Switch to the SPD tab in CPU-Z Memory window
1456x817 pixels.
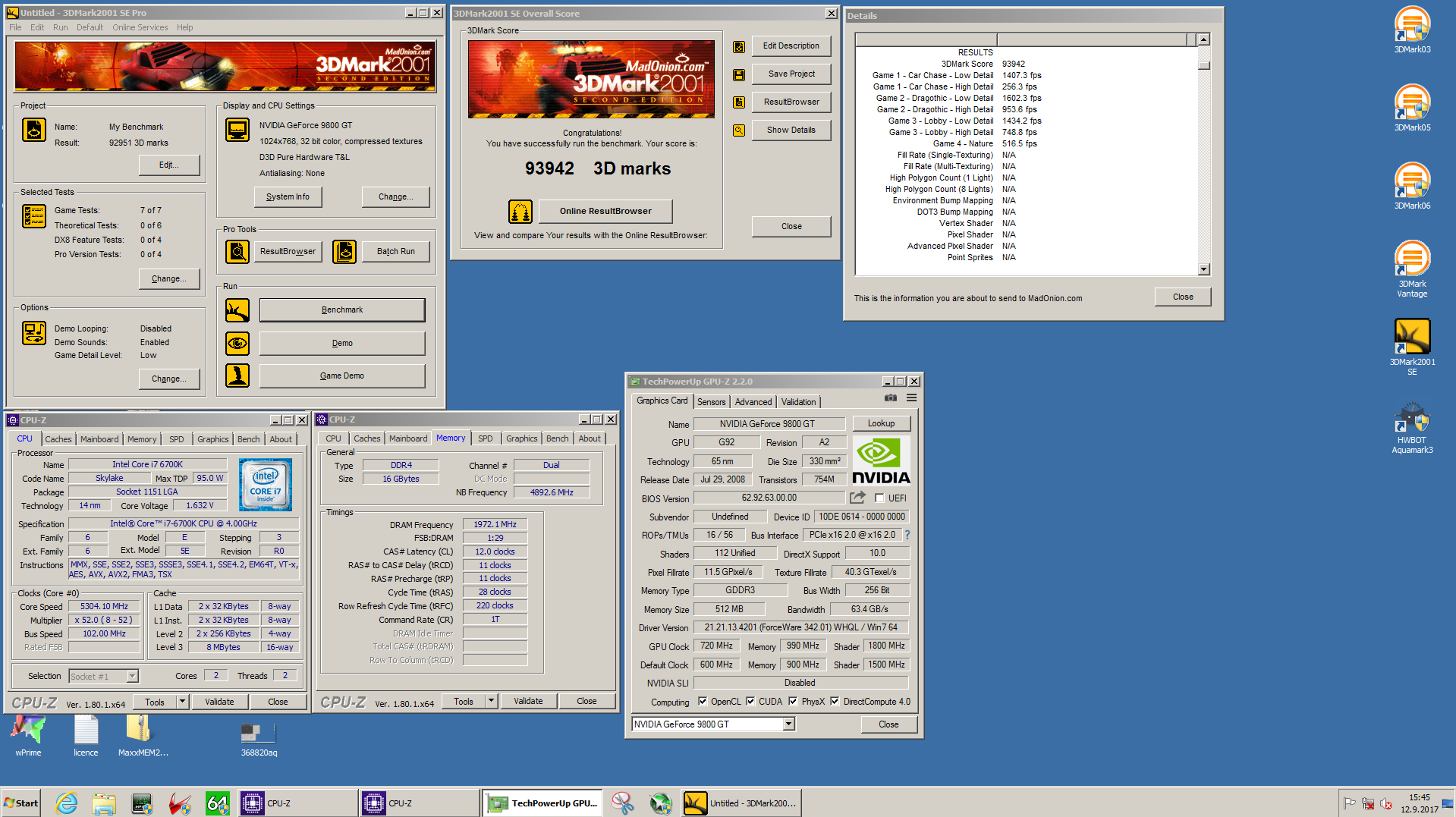pyautogui.click(x=485, y=438)
